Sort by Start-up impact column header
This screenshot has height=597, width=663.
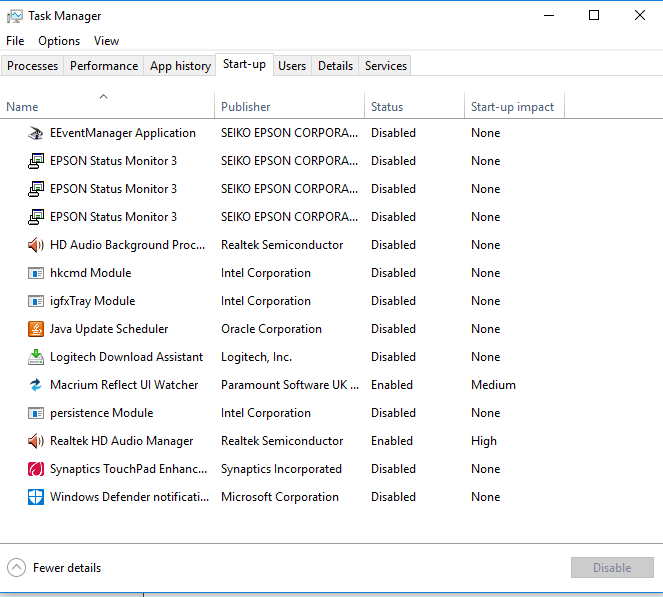tap(512, 107)
